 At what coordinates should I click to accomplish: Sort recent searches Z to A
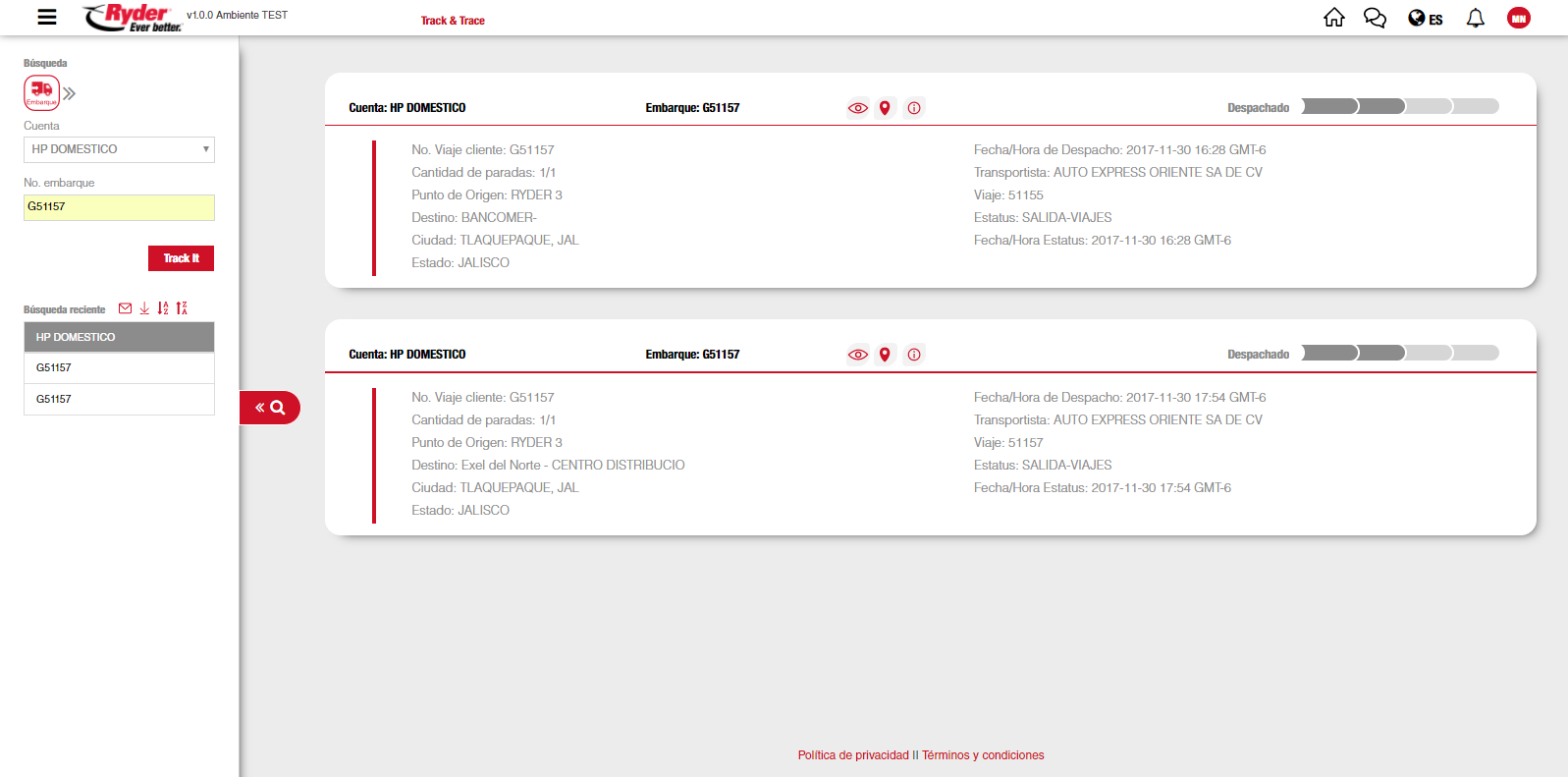click(x=182, y=308)
